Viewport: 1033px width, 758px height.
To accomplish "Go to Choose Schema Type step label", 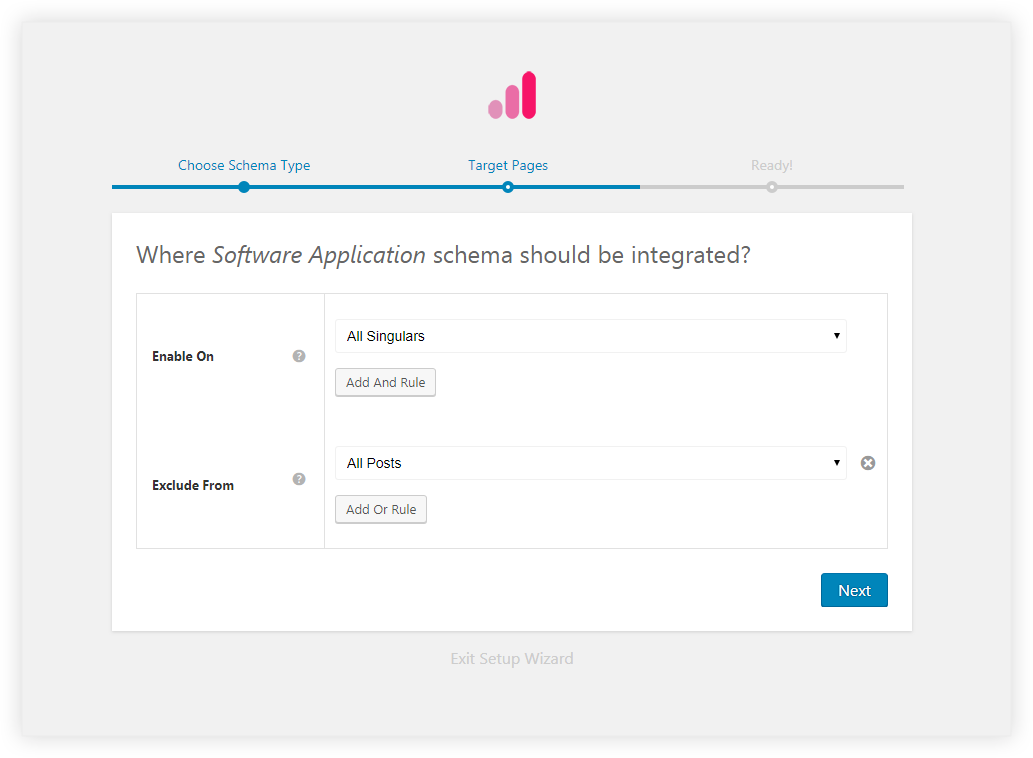I will point(244,165).
